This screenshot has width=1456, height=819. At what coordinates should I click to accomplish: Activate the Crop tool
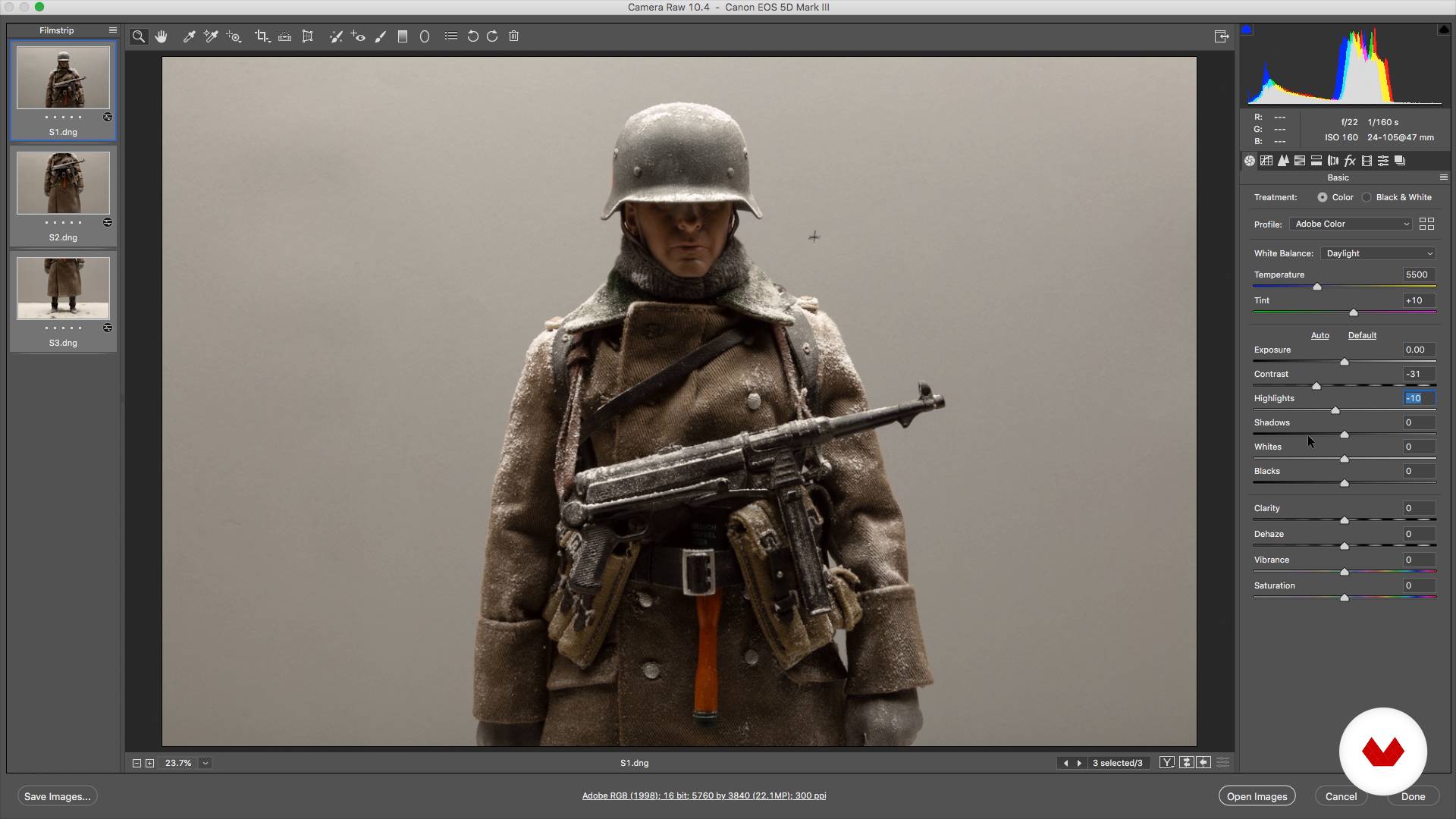click(x=262, y=36)
